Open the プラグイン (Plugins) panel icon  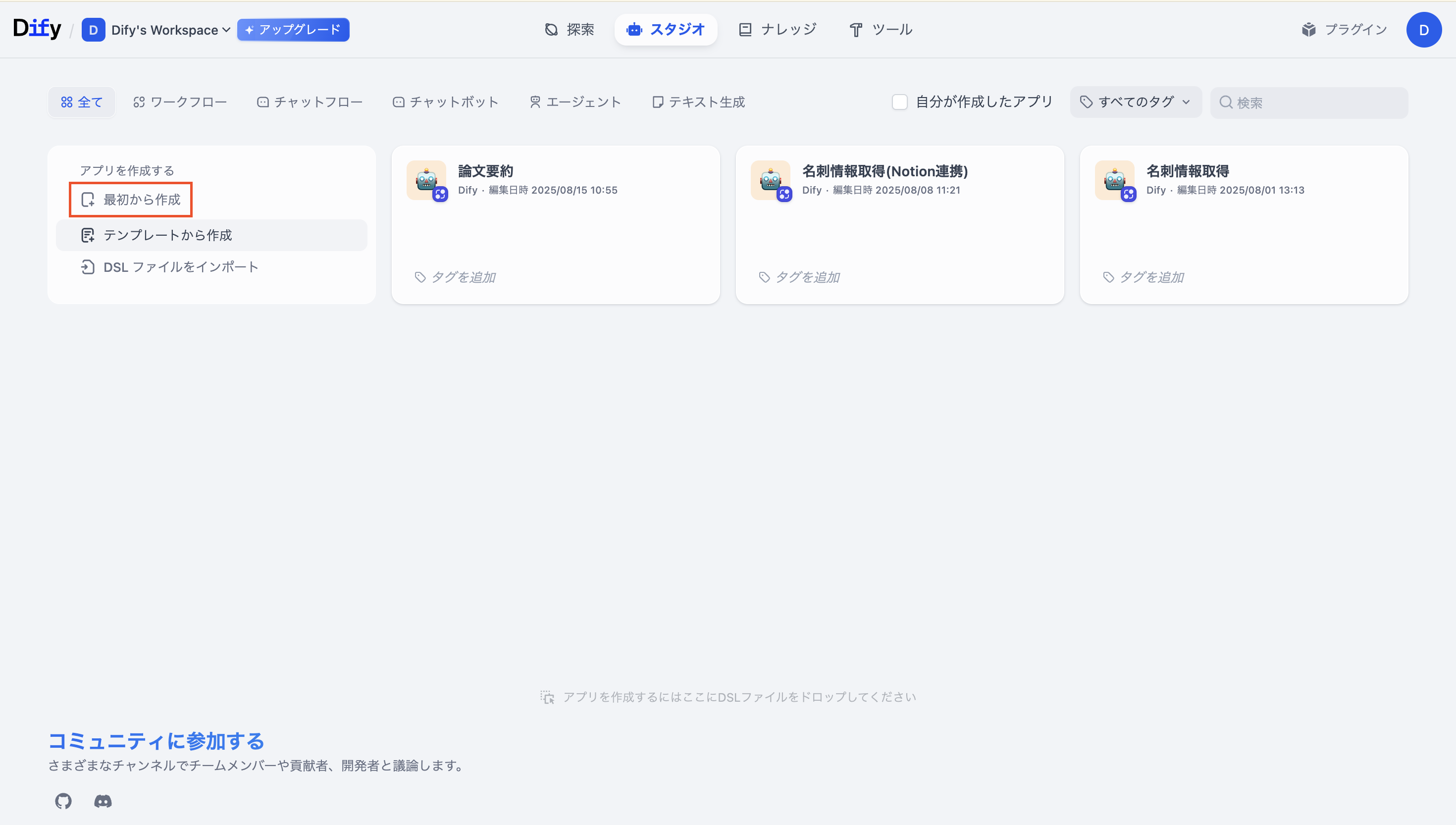click(1309, 30)
